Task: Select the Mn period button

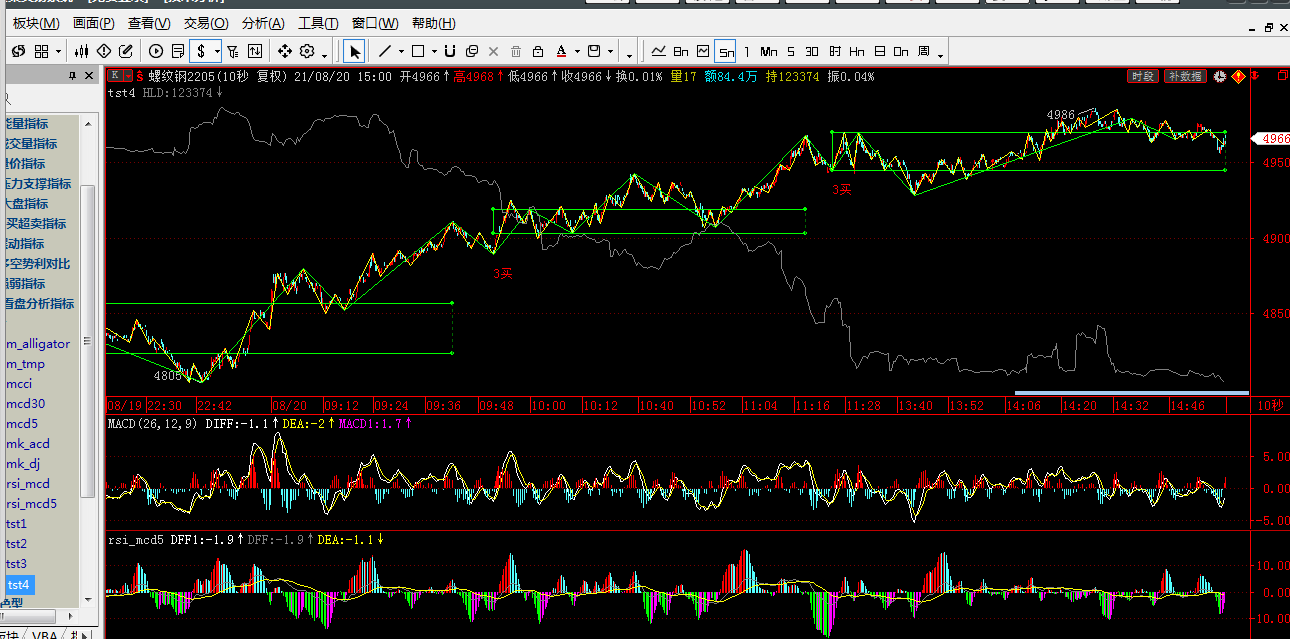Action: (x=768, y=51)
